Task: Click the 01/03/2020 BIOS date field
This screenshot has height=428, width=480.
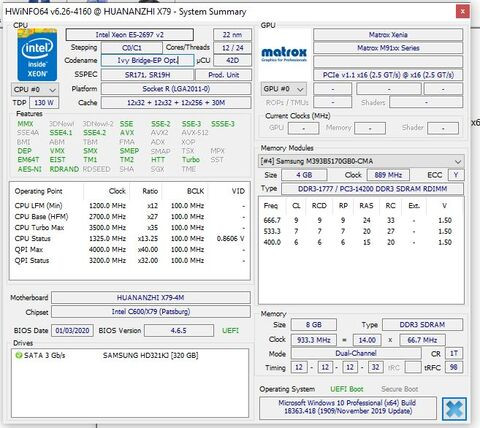Action: pyautogui.click(x=72, y=331)
